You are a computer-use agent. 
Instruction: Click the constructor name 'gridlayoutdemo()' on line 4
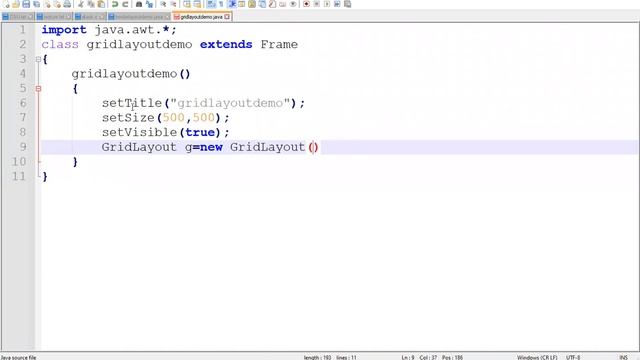click(x=131, y=74)
